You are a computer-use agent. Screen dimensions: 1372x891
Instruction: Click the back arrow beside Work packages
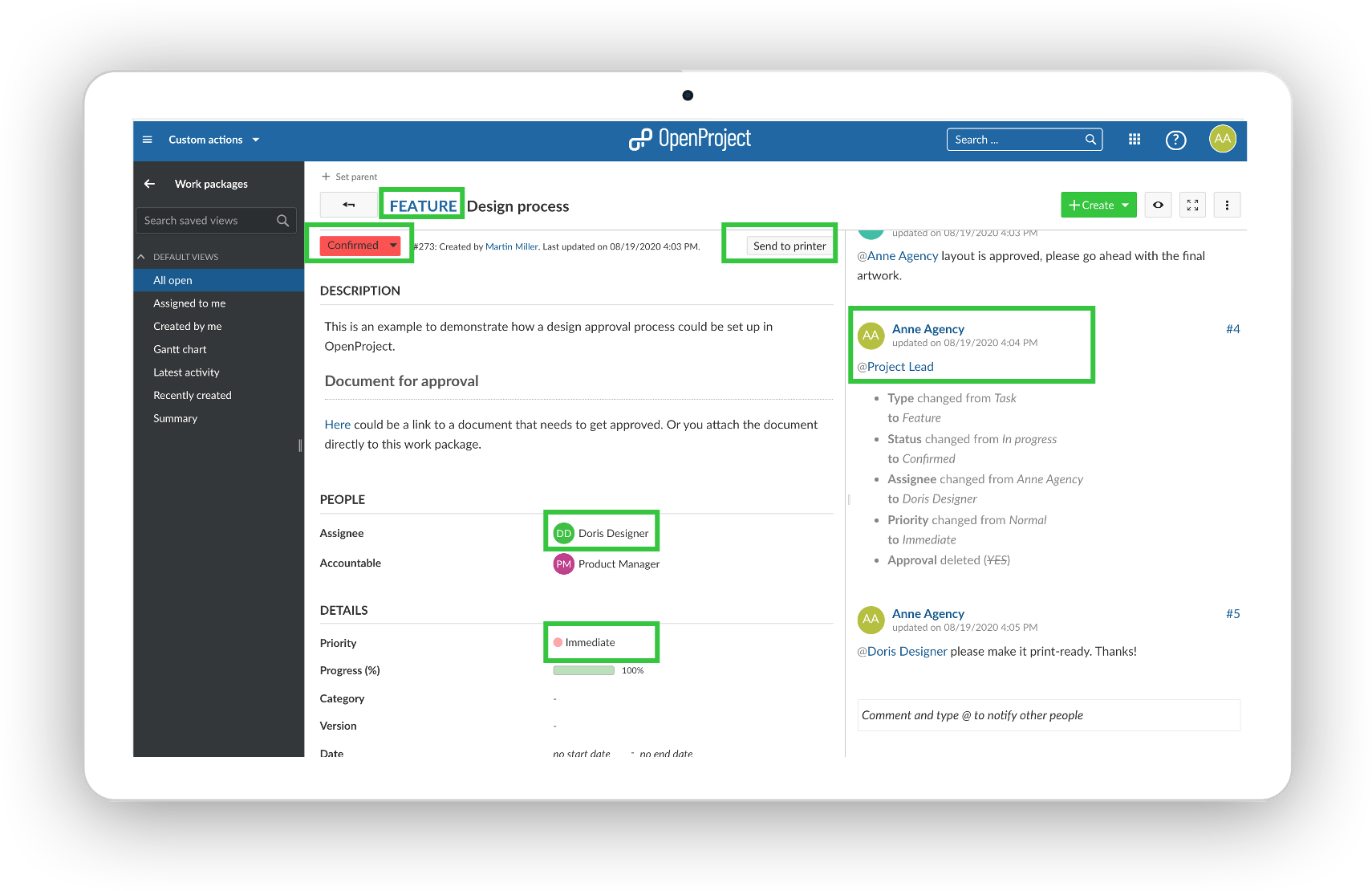[149, 184]
